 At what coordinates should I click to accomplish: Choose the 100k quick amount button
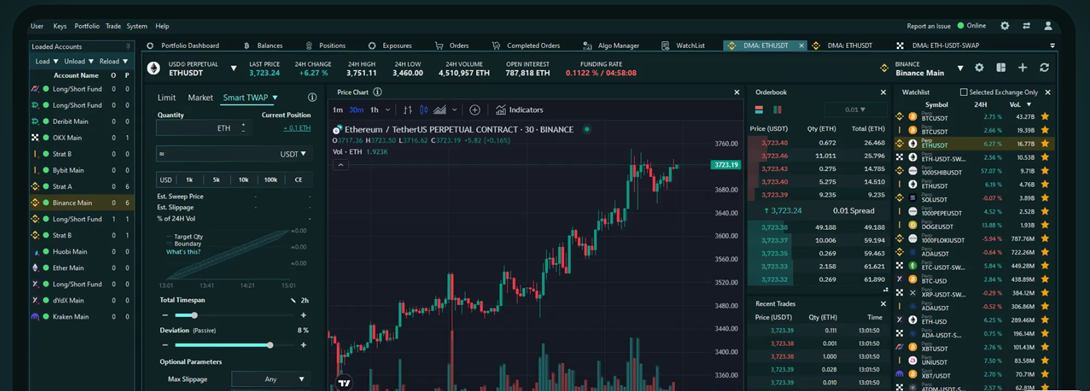[270, 180]
